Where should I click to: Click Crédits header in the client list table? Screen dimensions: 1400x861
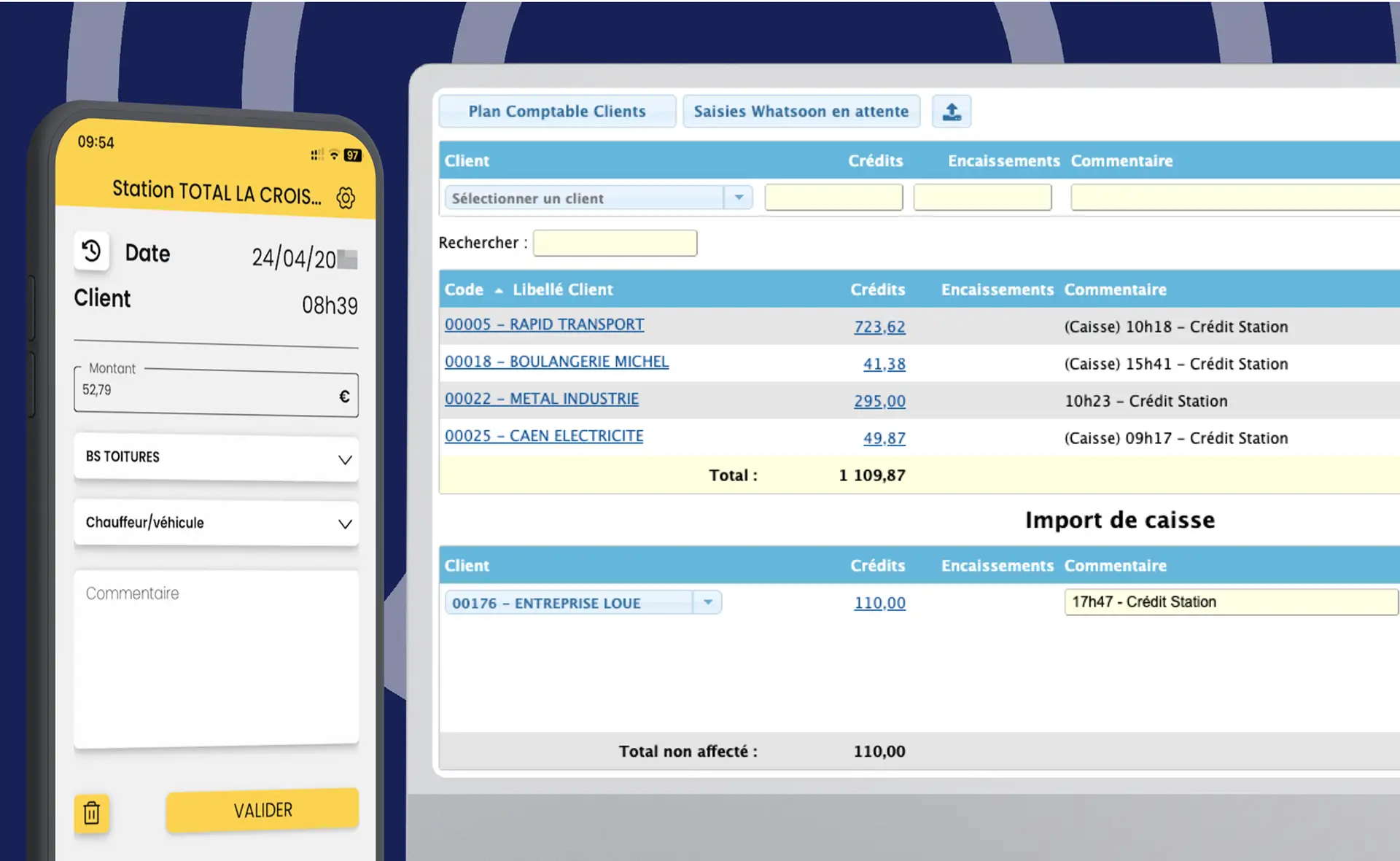pos(877,289)
